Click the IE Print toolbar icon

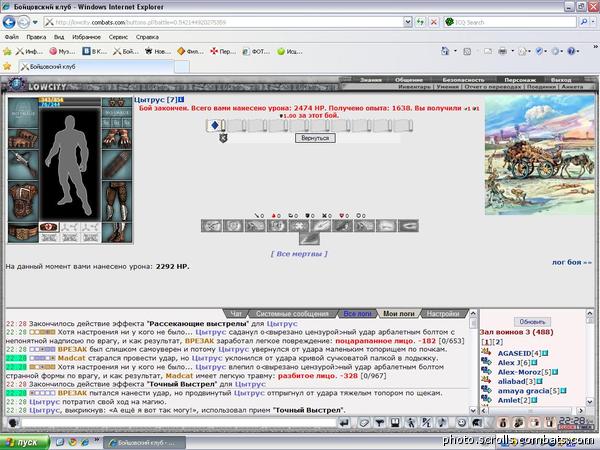point(503,51)
